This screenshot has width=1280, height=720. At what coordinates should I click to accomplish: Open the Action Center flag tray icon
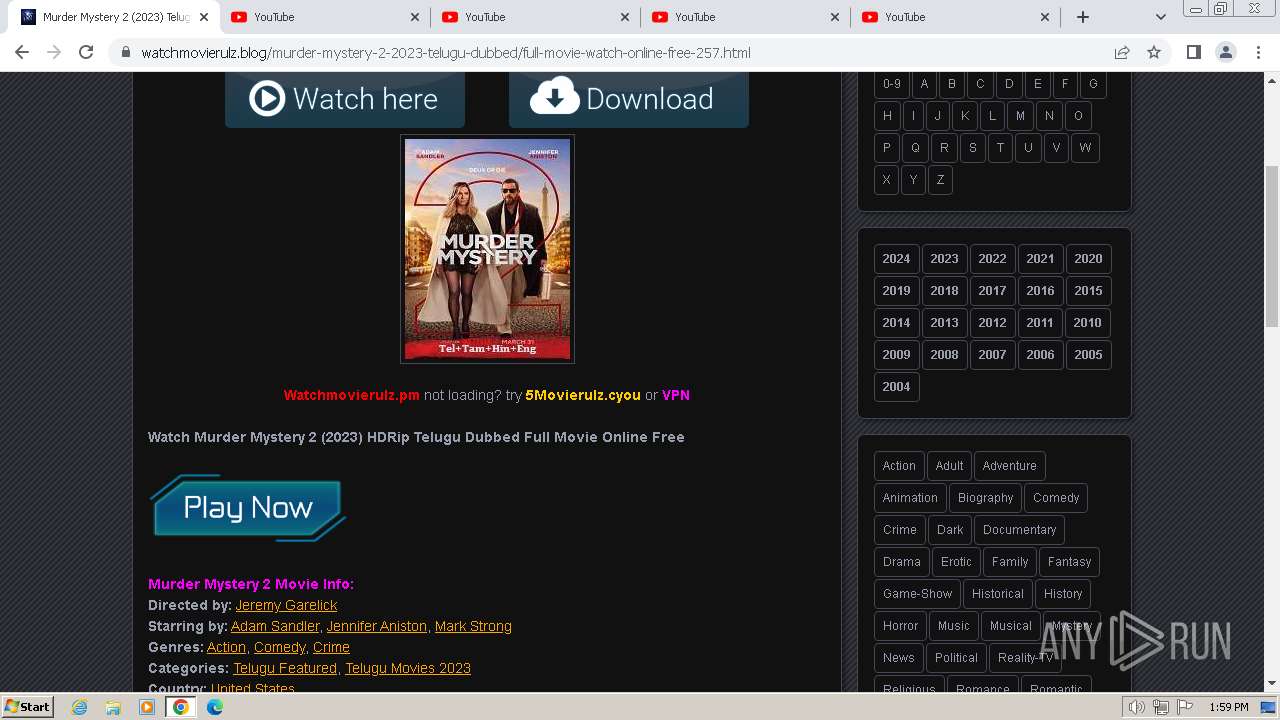(1185, 707)
